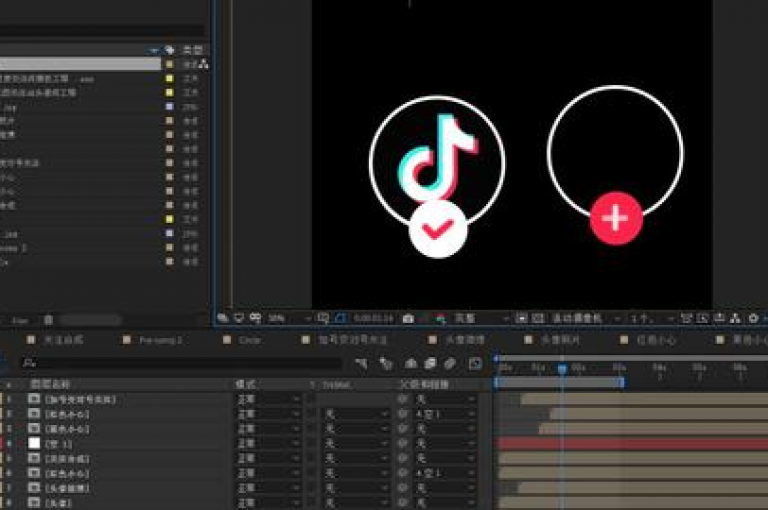Click yellow label swatch of second project item

click(169, 78)
